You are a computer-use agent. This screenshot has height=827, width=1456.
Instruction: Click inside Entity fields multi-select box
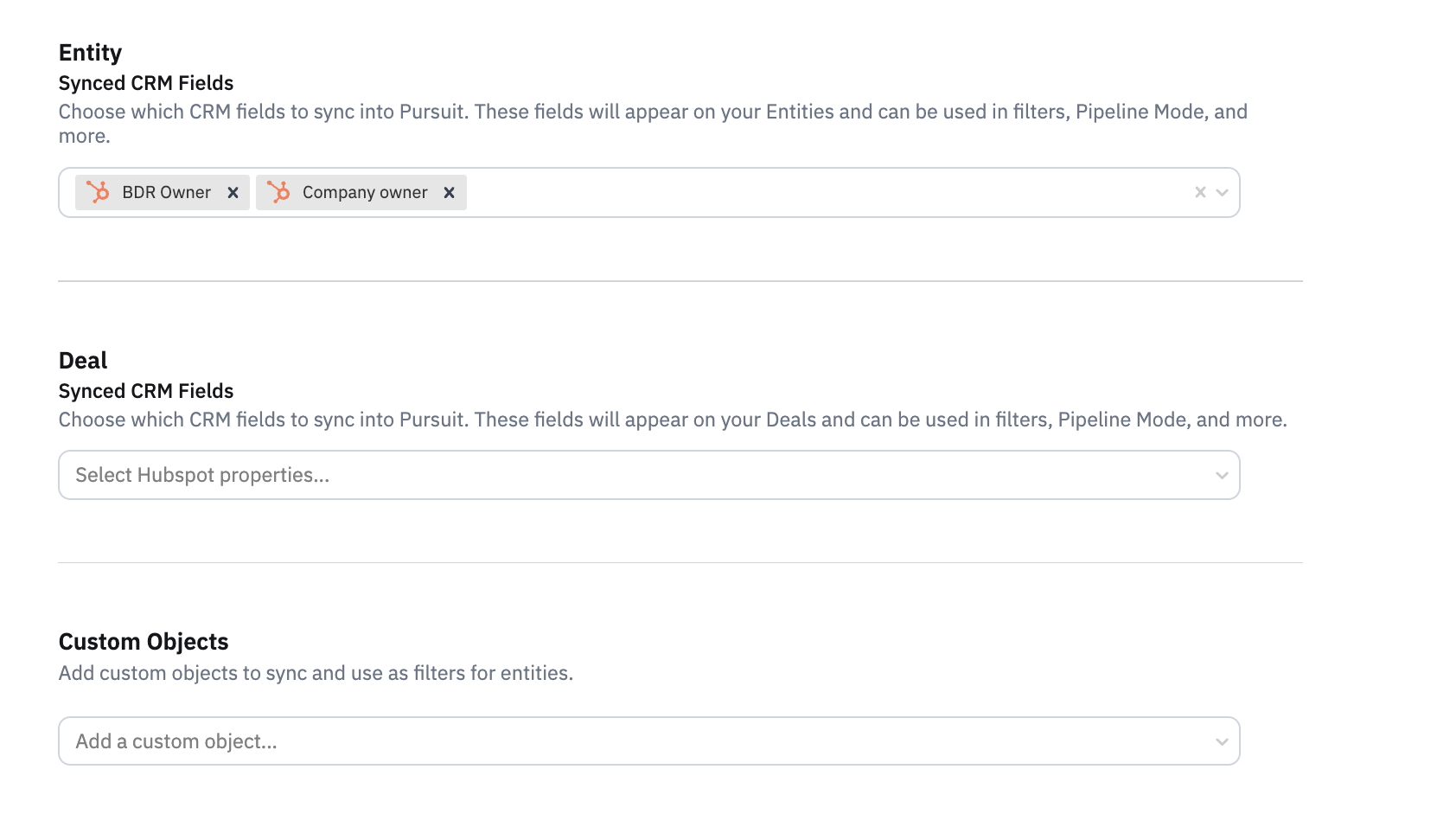point(649,192)
